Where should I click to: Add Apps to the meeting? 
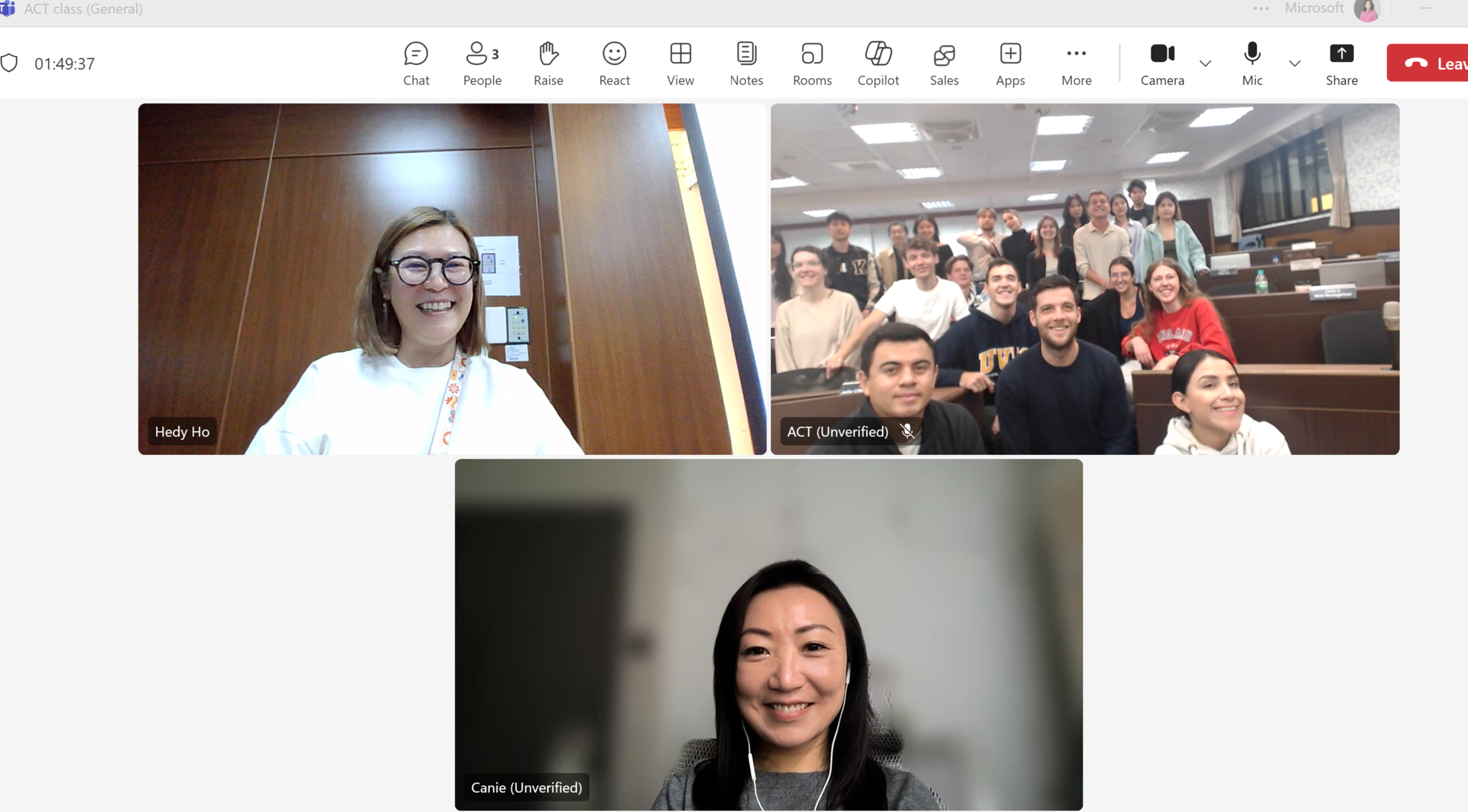point(1009,63)
